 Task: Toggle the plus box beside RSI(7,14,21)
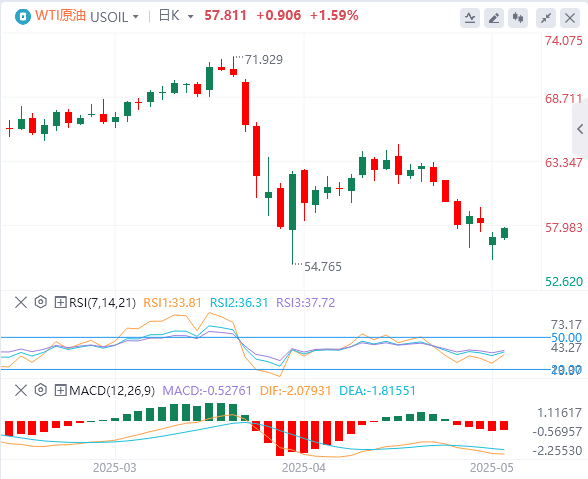click(60, 302)
